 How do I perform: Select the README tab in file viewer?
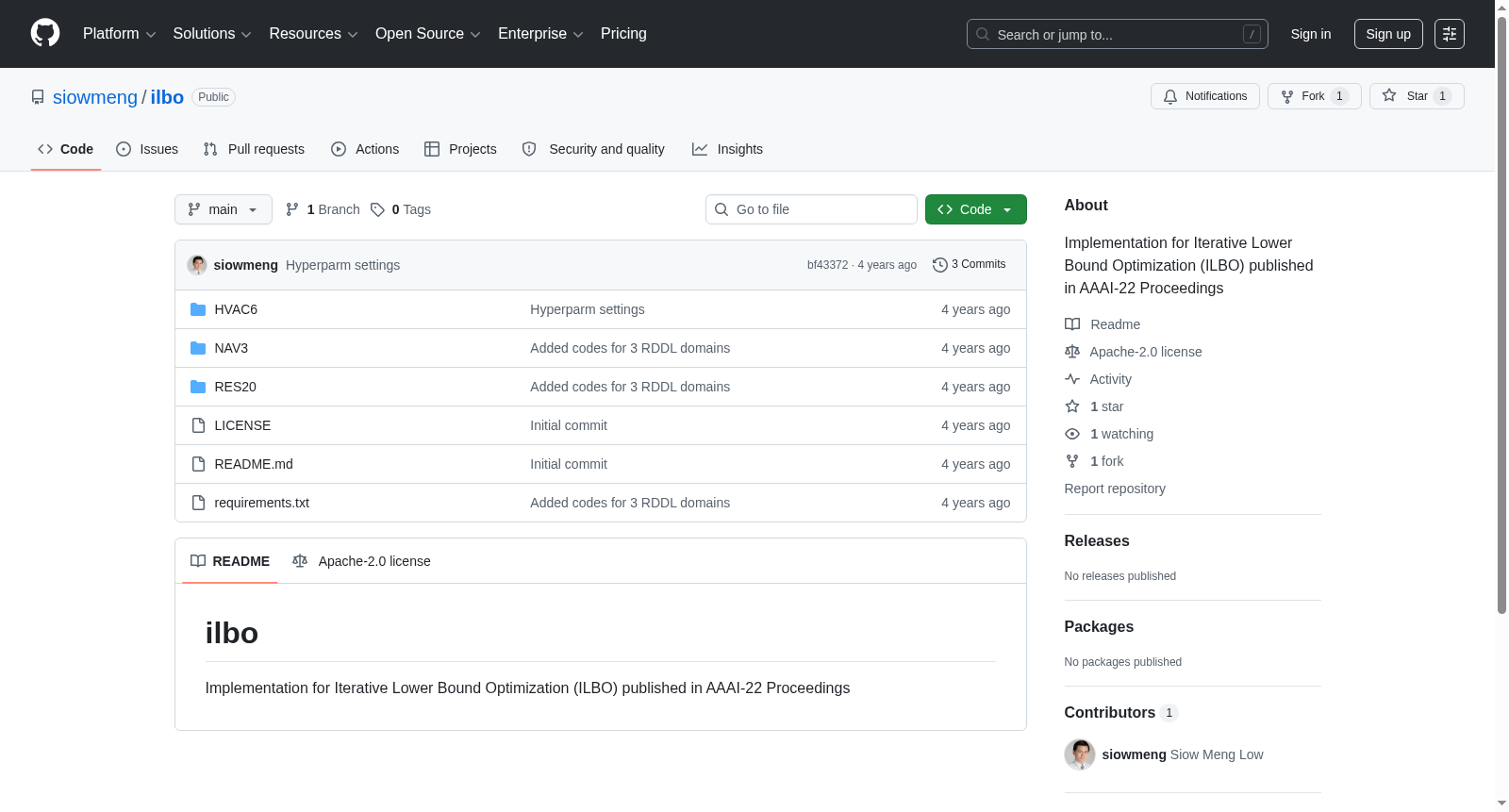tap(230, 561)
